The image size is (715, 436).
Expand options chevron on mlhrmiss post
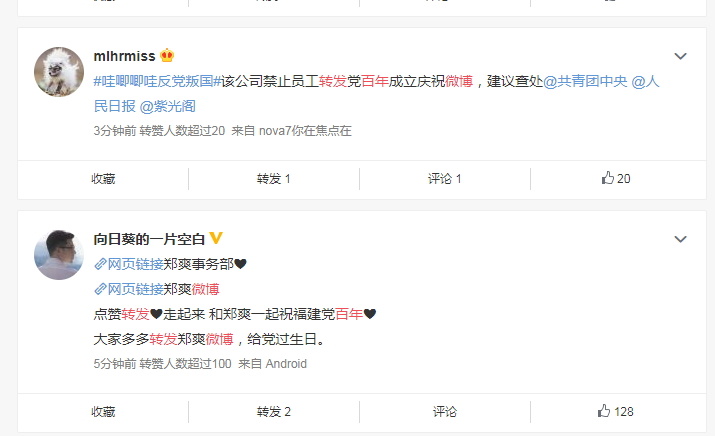point(680,56)
